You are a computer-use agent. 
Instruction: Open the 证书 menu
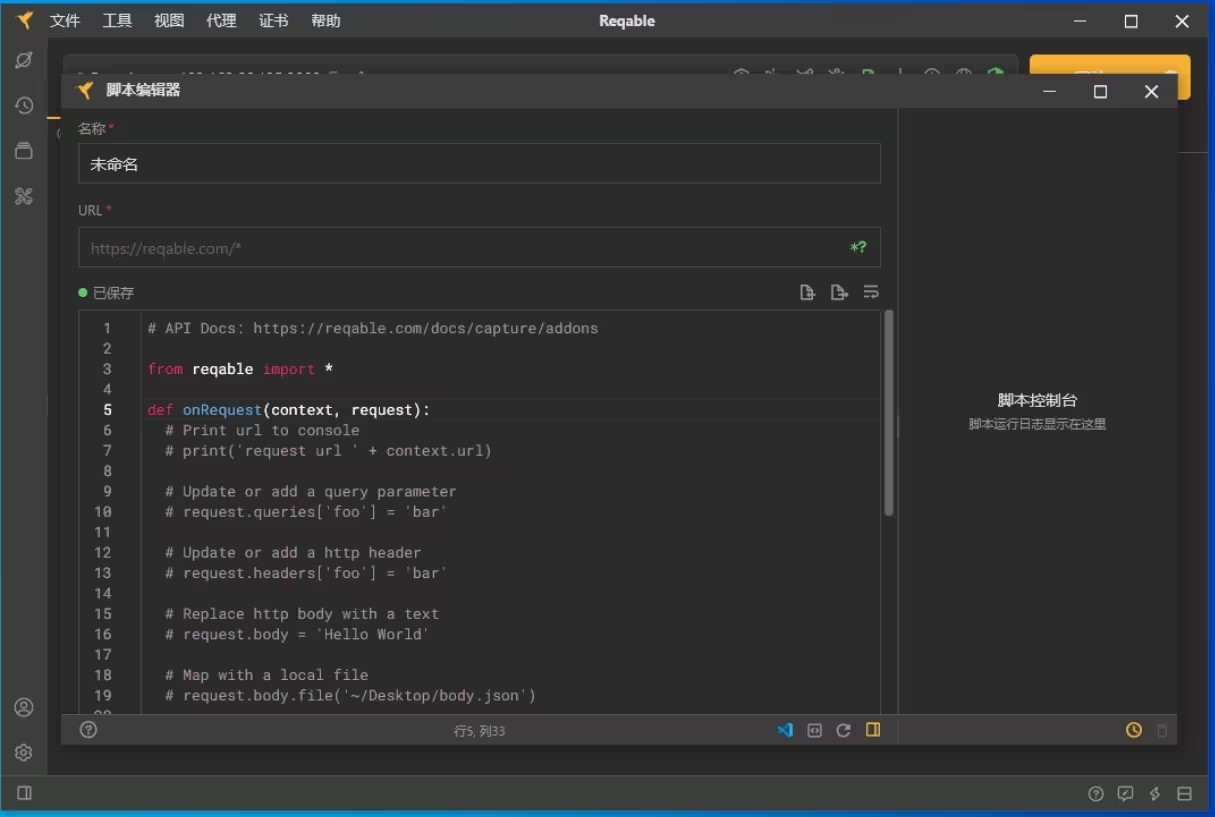[x=273, y=21]
